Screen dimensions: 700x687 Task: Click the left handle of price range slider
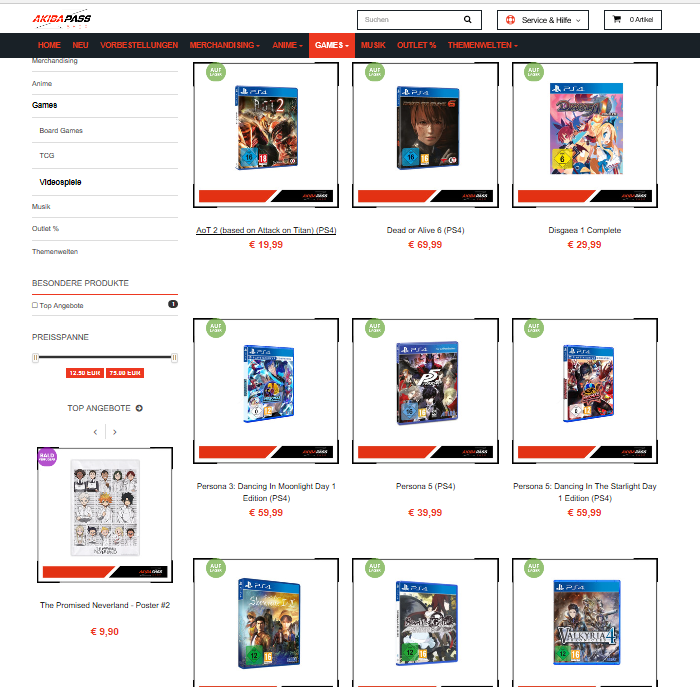(x=35, y=357)
